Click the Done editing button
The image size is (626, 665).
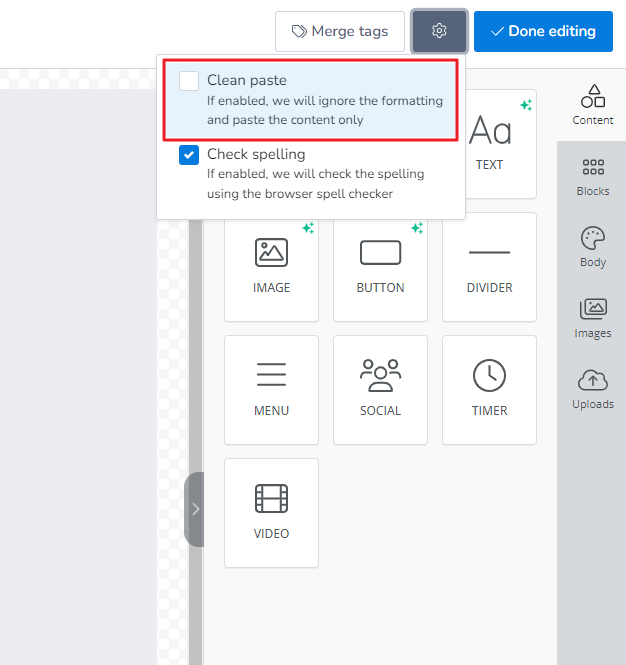[543, 31]
